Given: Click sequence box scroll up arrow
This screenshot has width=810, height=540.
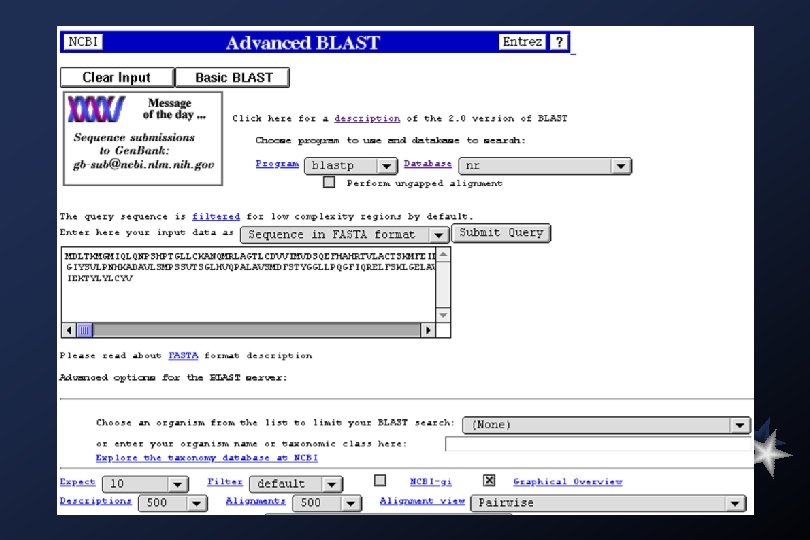Looking at the screenshot, I should [443, 255].
